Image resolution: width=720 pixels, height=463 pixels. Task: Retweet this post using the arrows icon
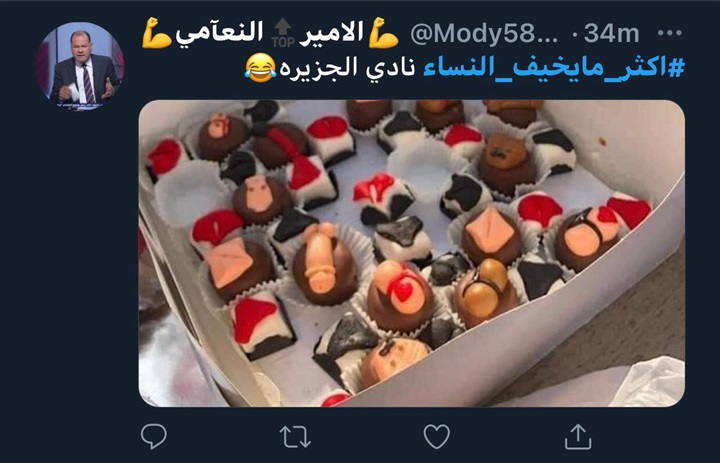click(295, 436)
